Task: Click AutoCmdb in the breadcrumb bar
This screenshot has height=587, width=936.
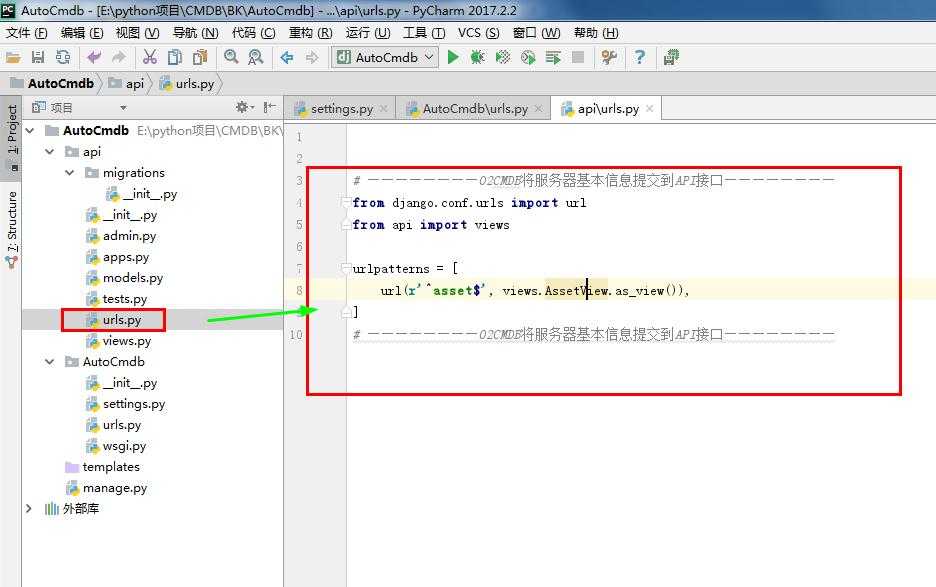Action: (53, 84)
